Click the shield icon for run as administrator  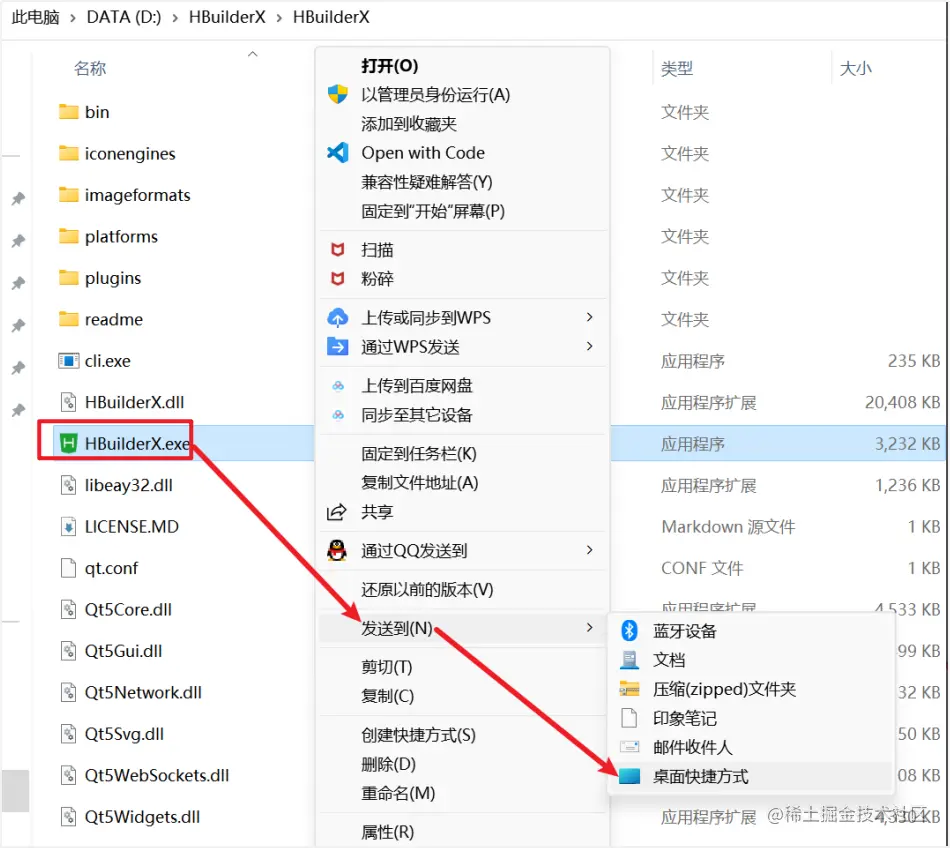pyautogui.click(x=338, y=94)
